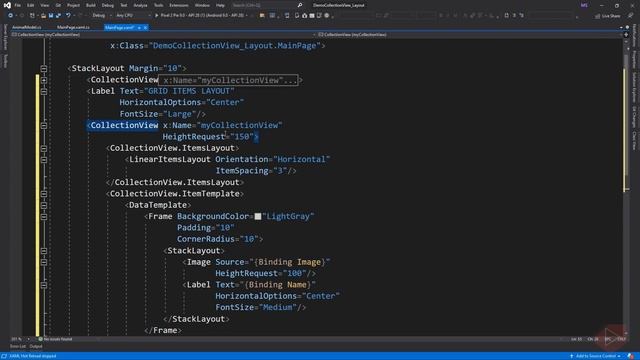The image size is (640, 360).
Task: Open the Edit menu
Action: (x=31, y=5)
